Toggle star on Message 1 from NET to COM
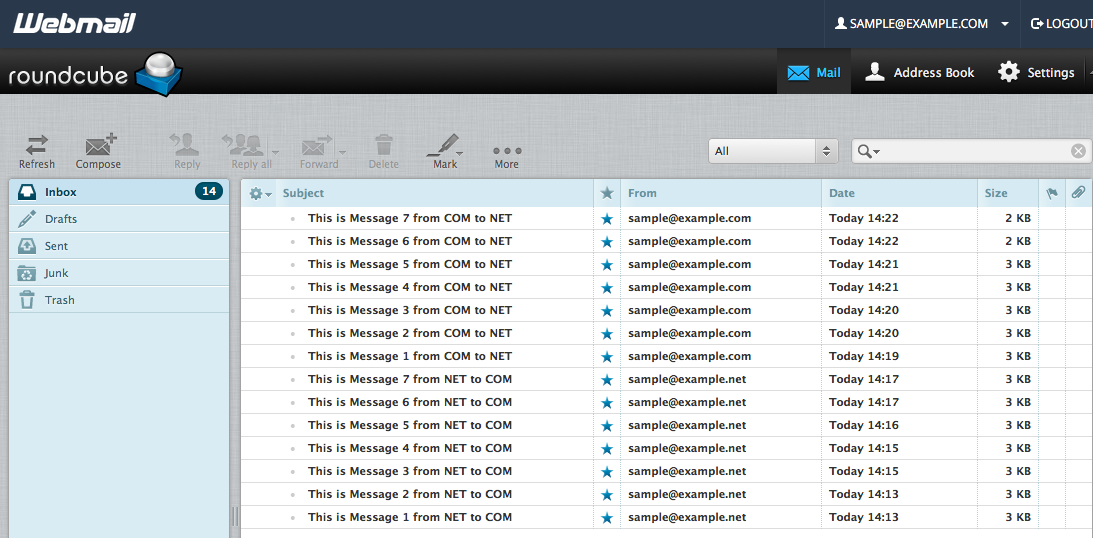This screenshot has width=1093, height=538. (x=607, y=518)
